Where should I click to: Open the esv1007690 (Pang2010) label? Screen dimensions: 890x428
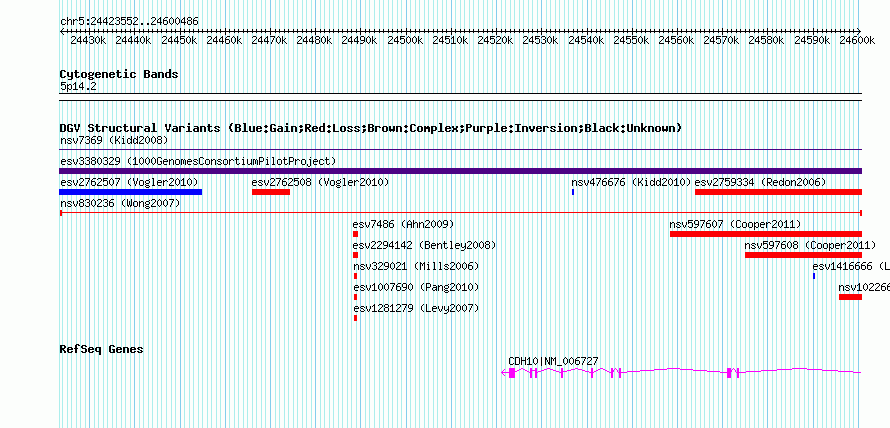click(x=417, y=287)
